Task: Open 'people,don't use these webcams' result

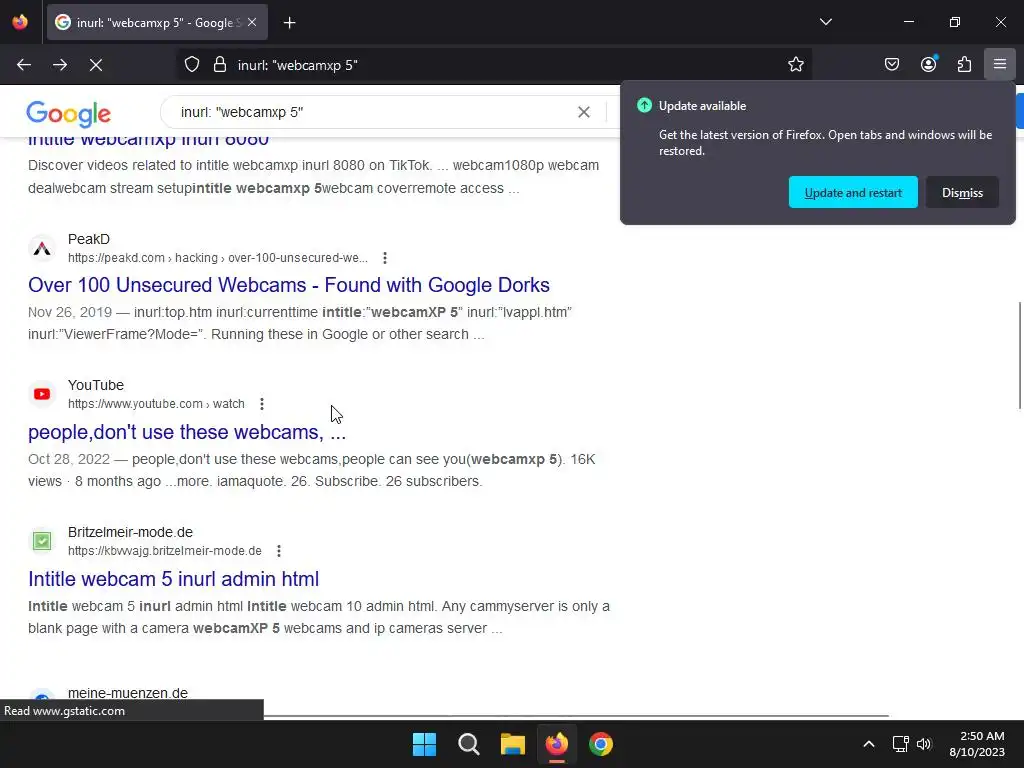Action: [187, 432]
